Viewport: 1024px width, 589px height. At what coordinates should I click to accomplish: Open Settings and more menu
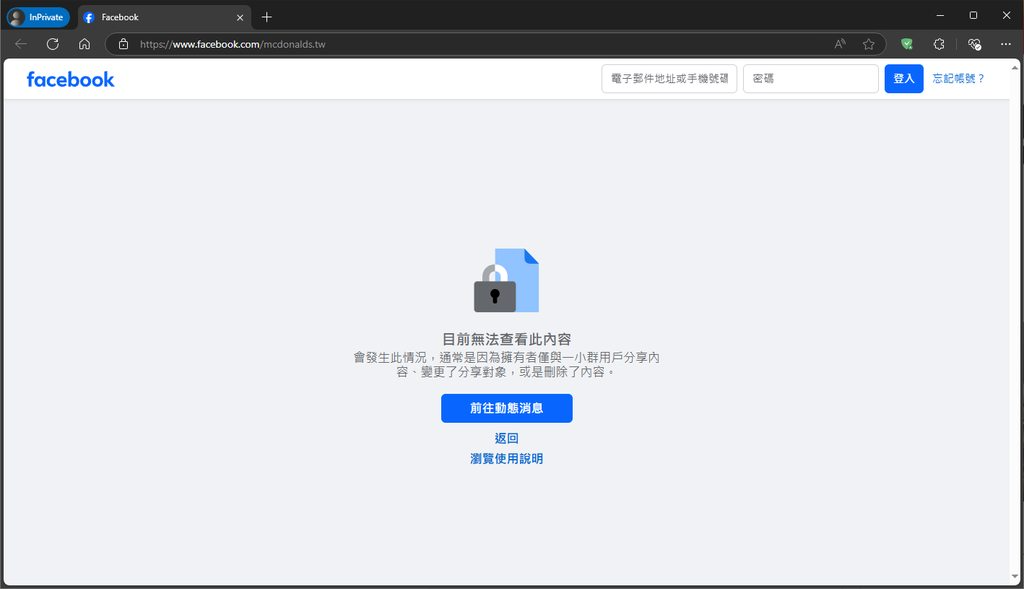1006,43
